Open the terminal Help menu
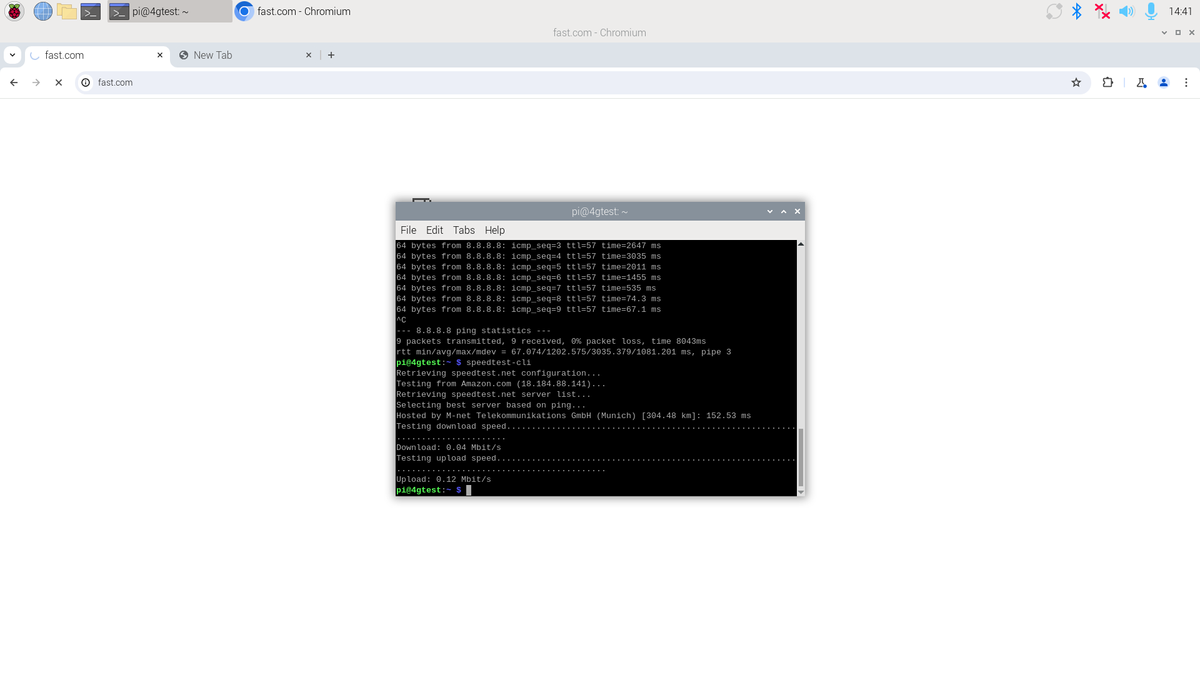 pos(495,230)
